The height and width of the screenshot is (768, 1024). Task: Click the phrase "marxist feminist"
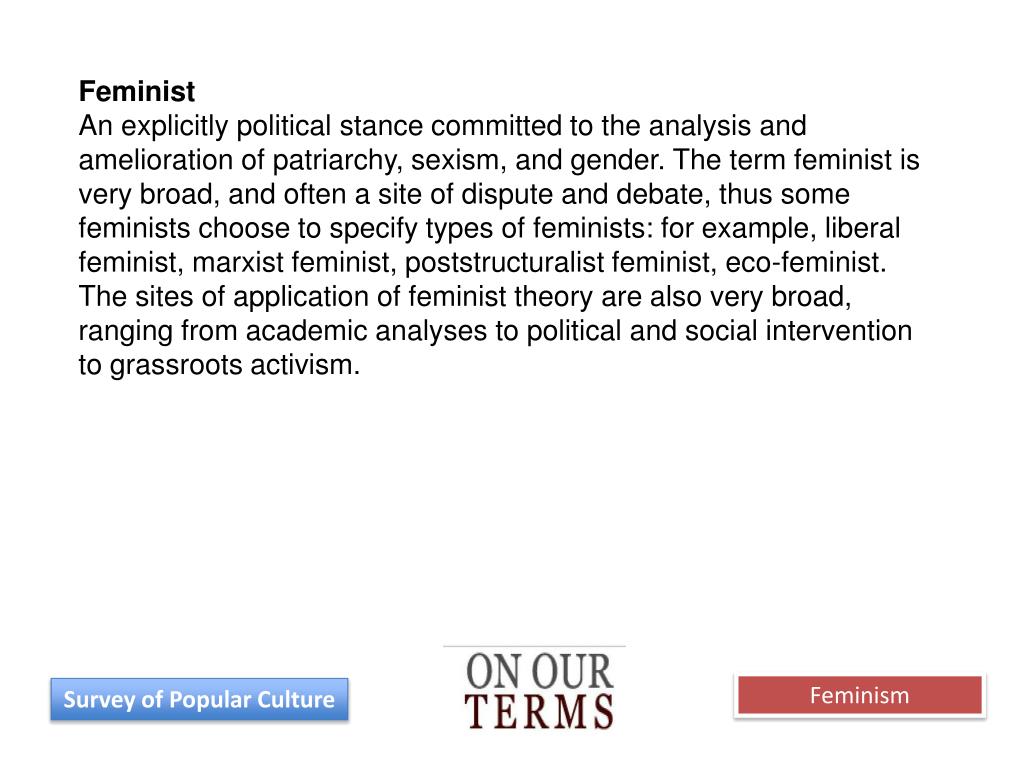[x=295, y=263]
